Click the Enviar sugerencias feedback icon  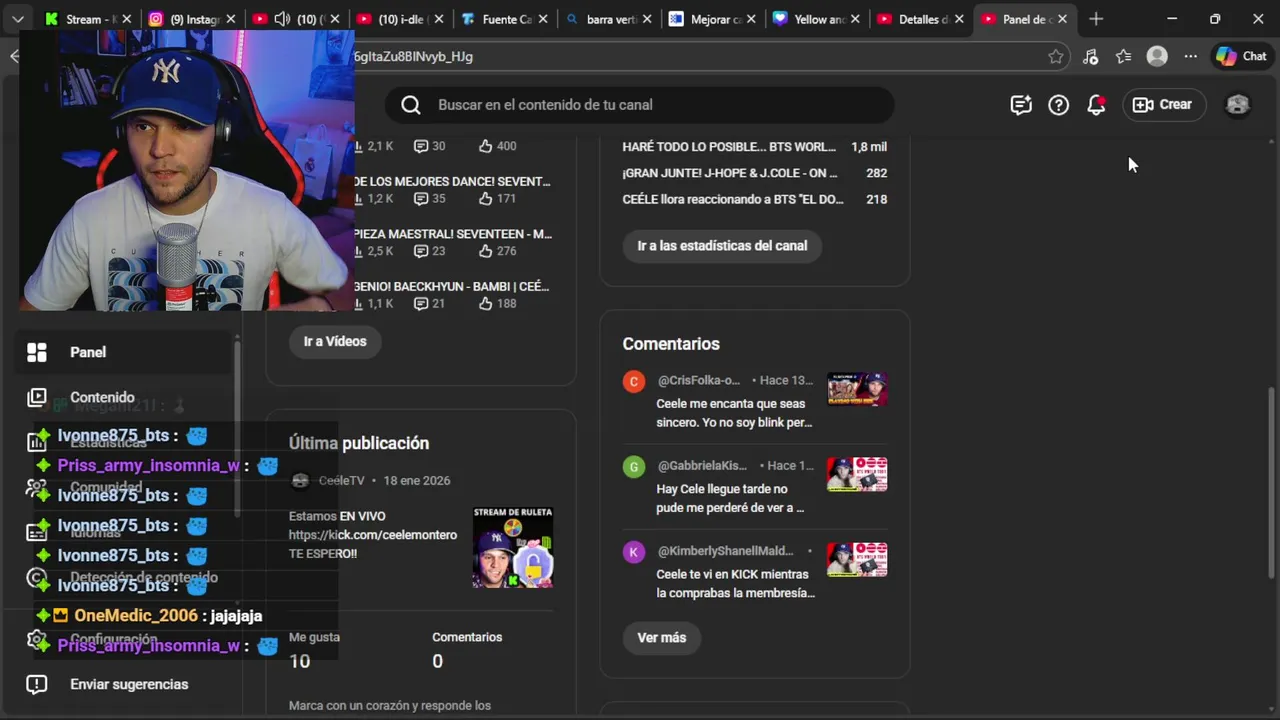(x=37, y=684)
